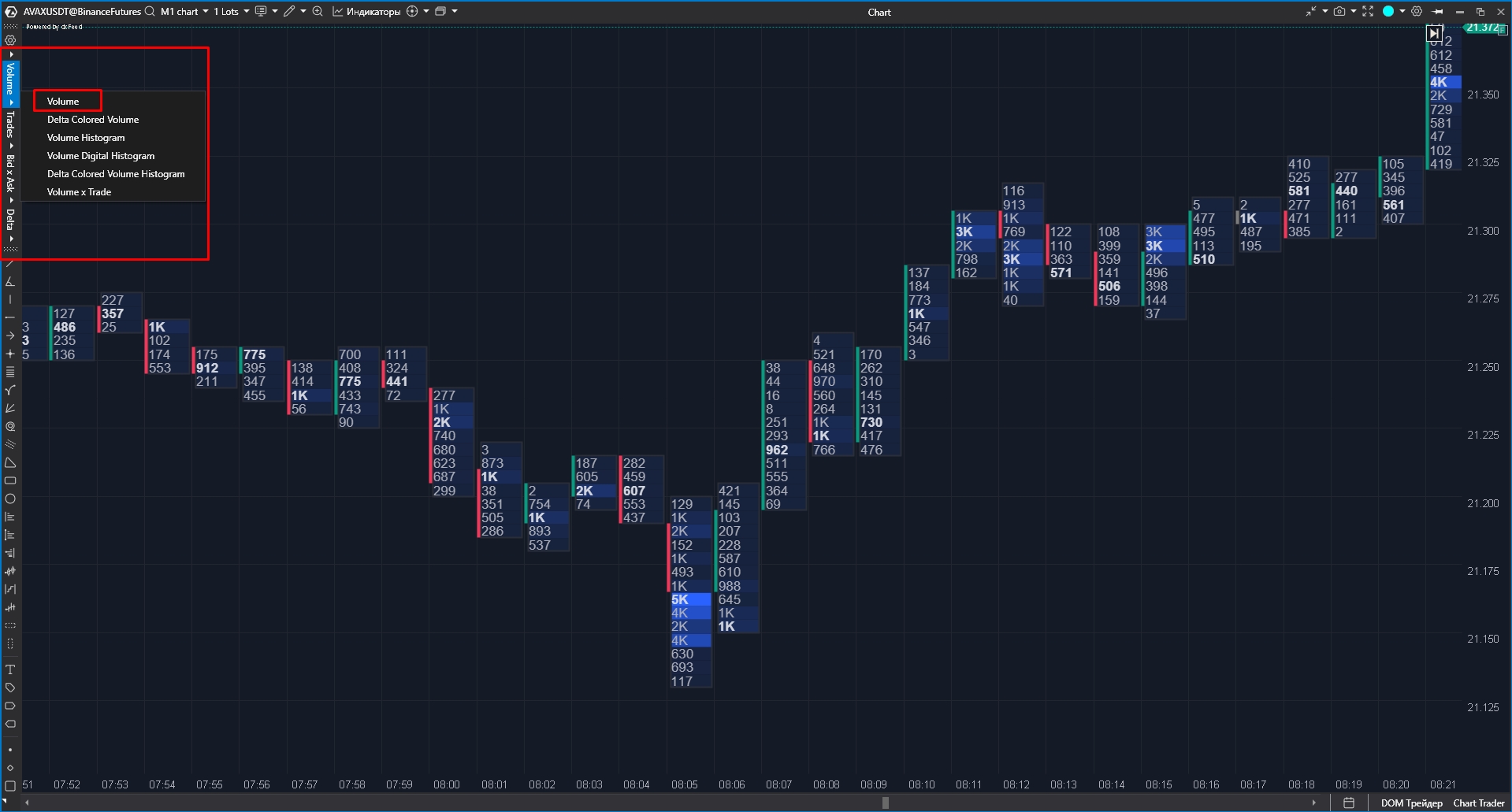The height and width of the screenshot is (812, 1512).
Task: Toggle the scroll-to-latest-bar button
Action: point(1433,33)
